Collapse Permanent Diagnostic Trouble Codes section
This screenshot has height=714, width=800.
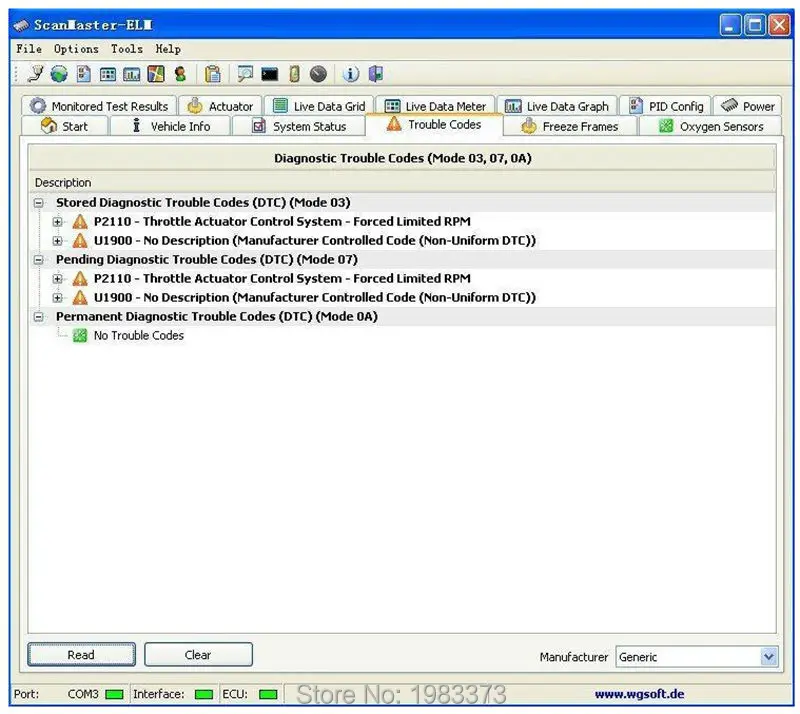[x=38, y=317]
